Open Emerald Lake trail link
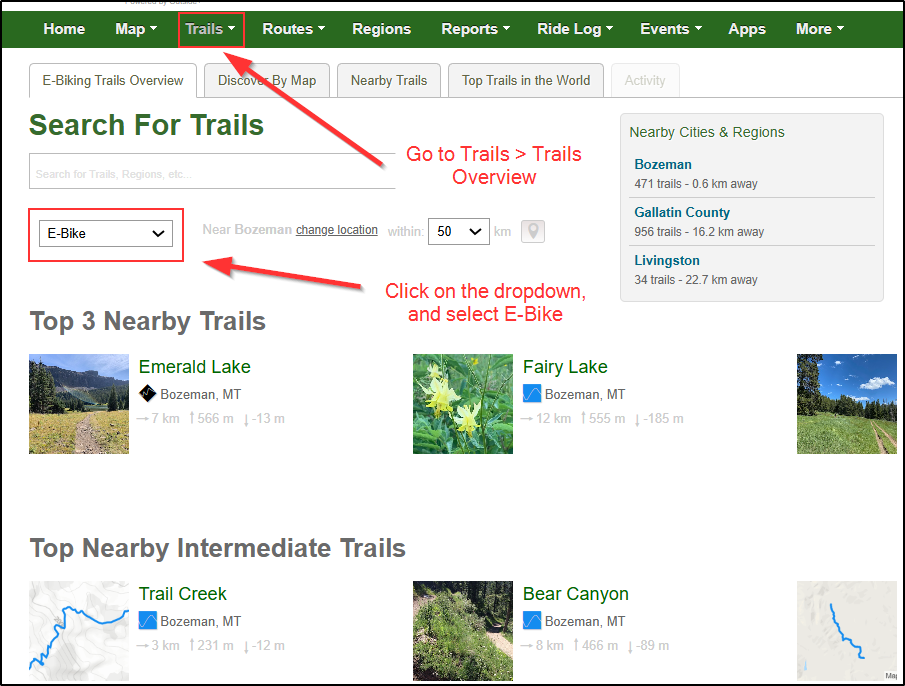 (195, 367)
